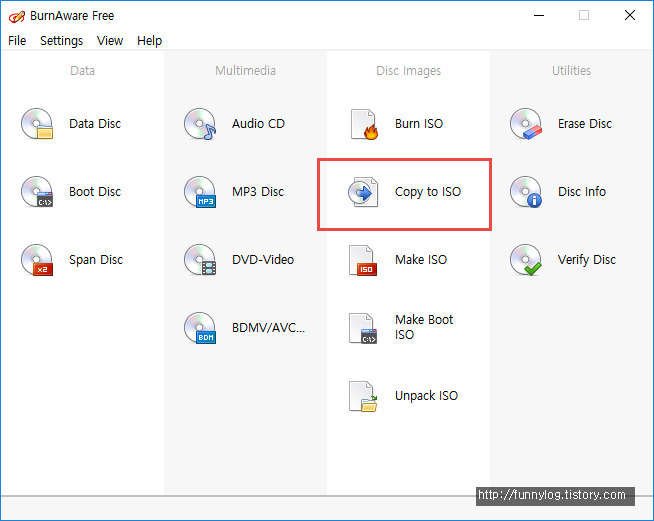The width and height of the screenshot is (654, 521).
Task: Select the Verify Disc label
Action: (x=587, y=260)
